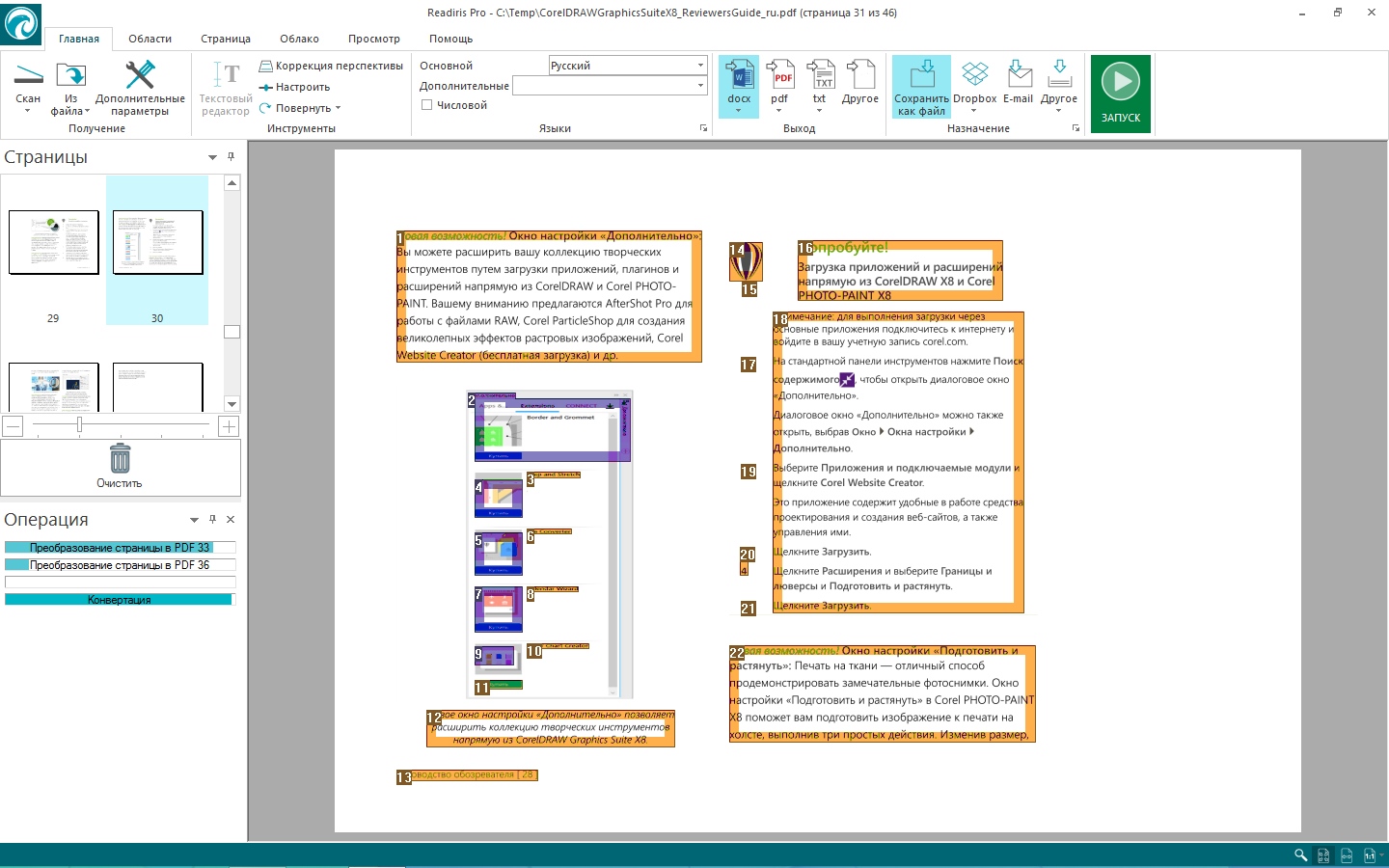This screenshot has width=1389, height=868.
Task: Open docx format options arrow
Action: (739, 111)
